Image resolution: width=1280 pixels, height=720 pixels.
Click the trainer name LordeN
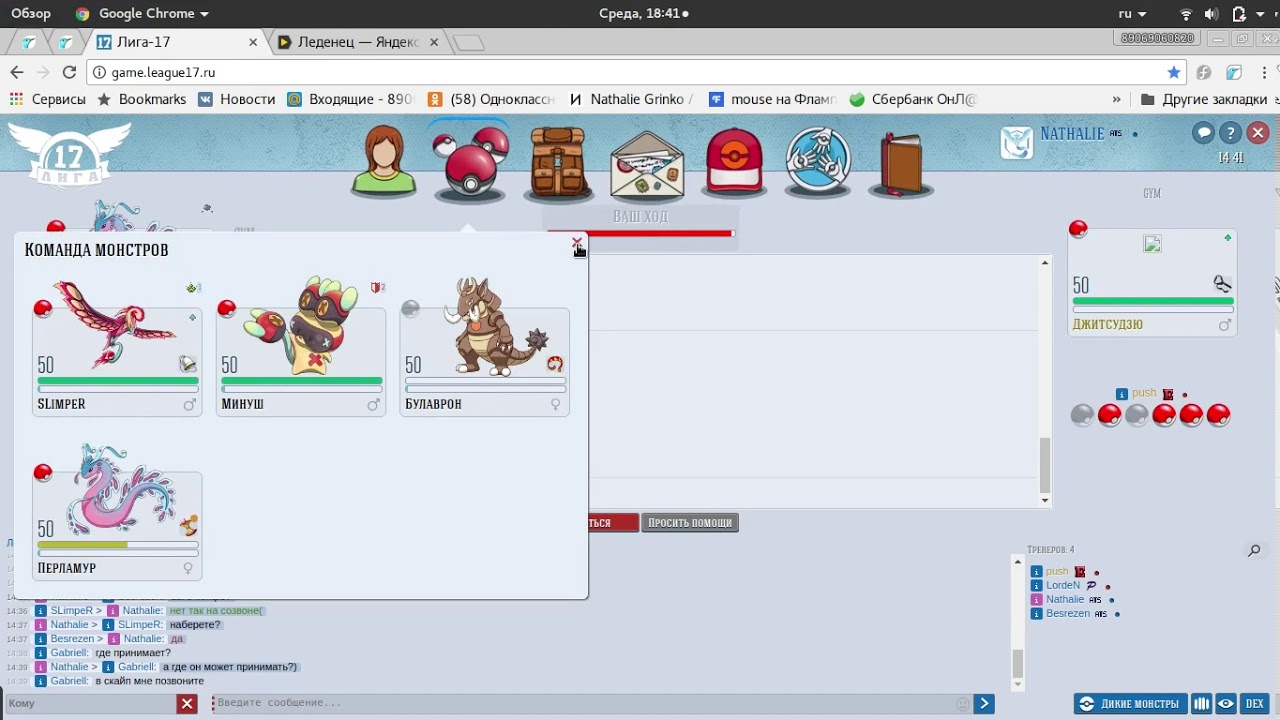(1063, 586)
